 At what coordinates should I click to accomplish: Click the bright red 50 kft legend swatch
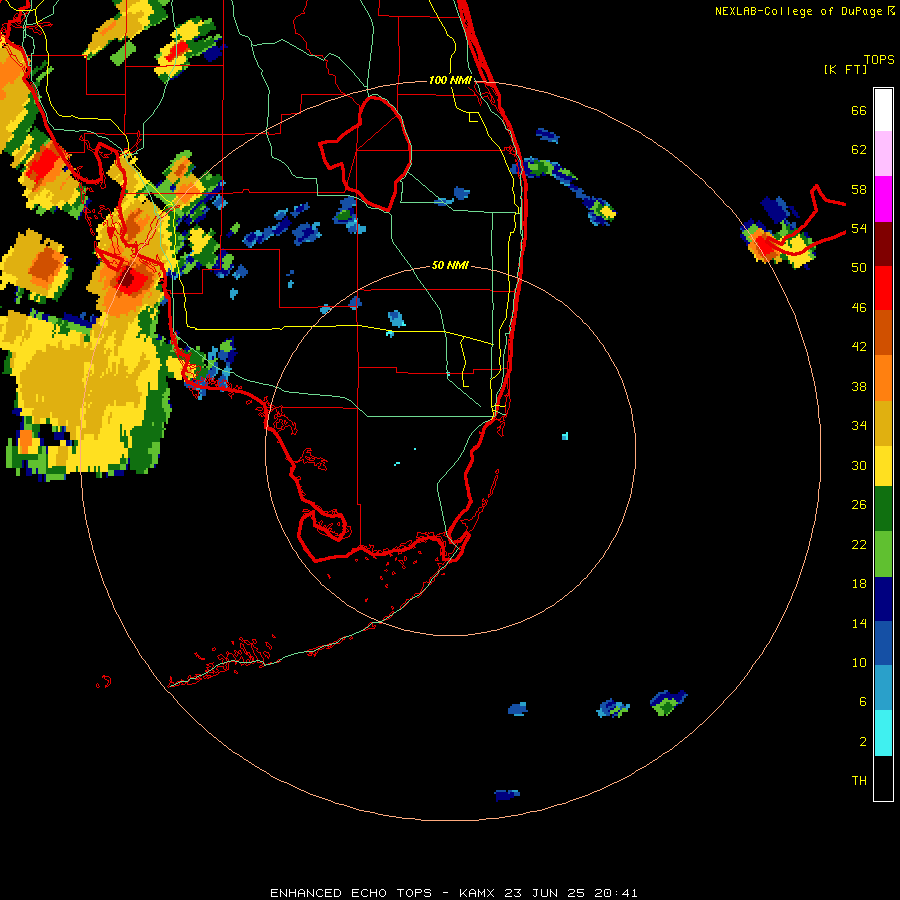883,288
